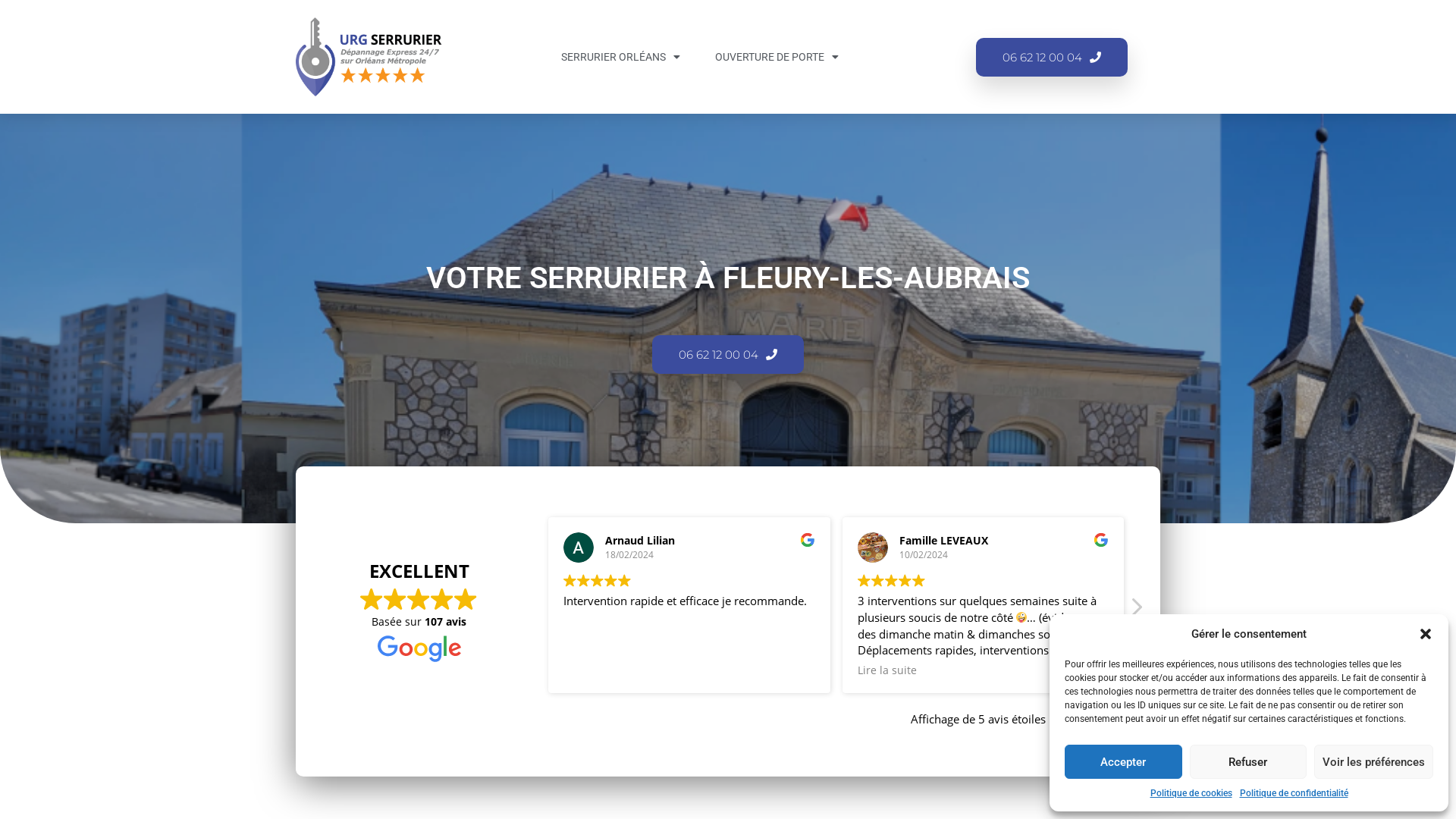Screen dimensions: 1456x819
Task: Click the Google icon on Arnaud Lilian's review
Action: pyautogui.click(x=808, y=540)
